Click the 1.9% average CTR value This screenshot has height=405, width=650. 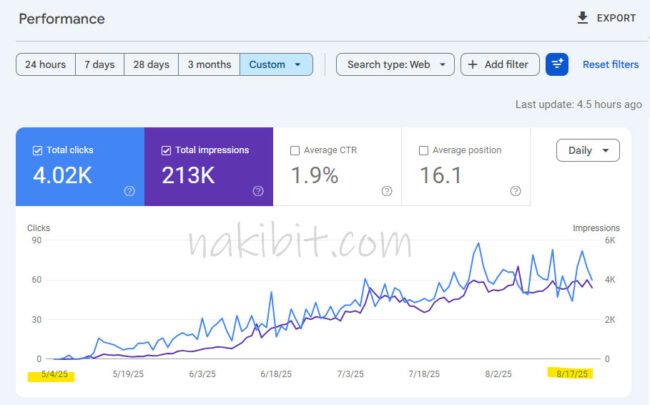[315, 175]
